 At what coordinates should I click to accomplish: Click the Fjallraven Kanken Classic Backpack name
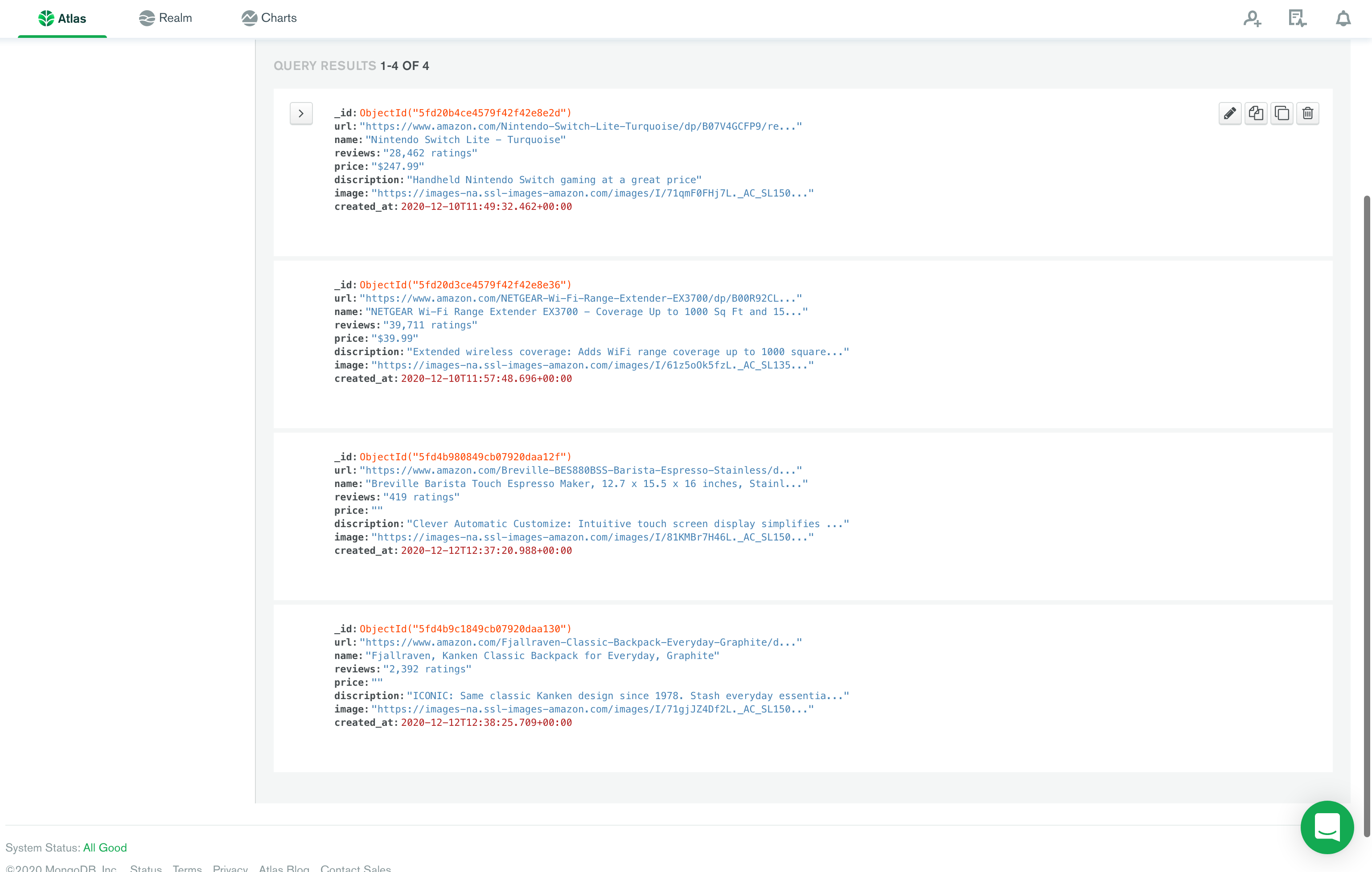[x=542, y=655]
